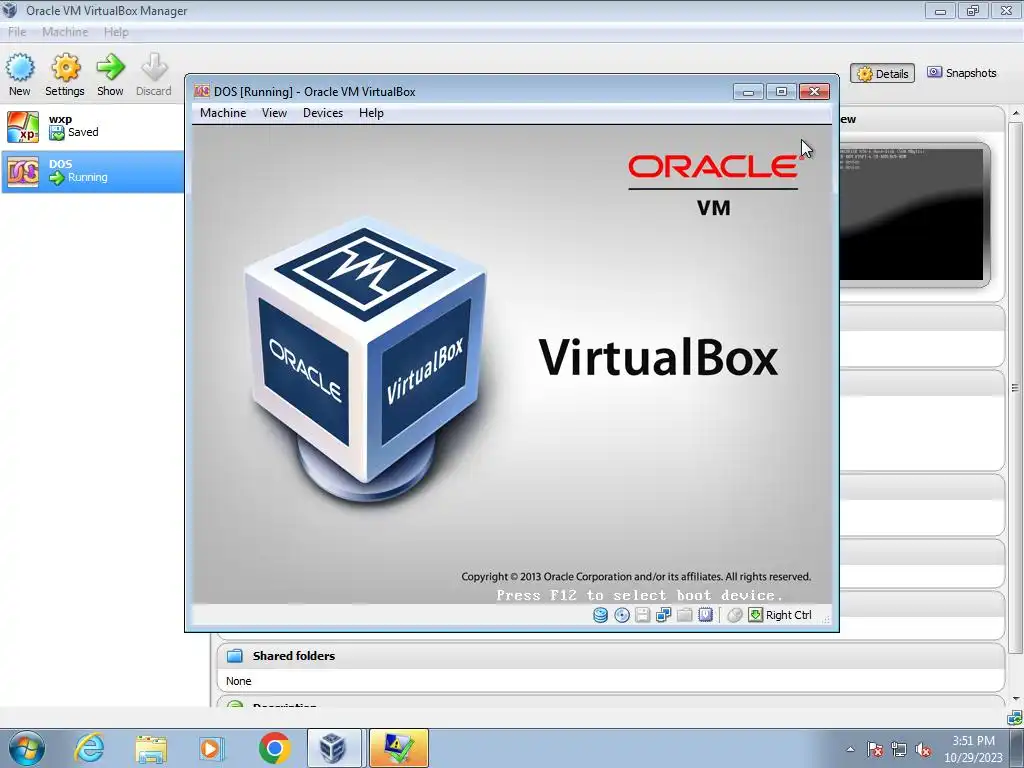The width and height of the screenshot is (1024, 768).
Task: Click the shared folders status icon
Action: coord(684,615)
